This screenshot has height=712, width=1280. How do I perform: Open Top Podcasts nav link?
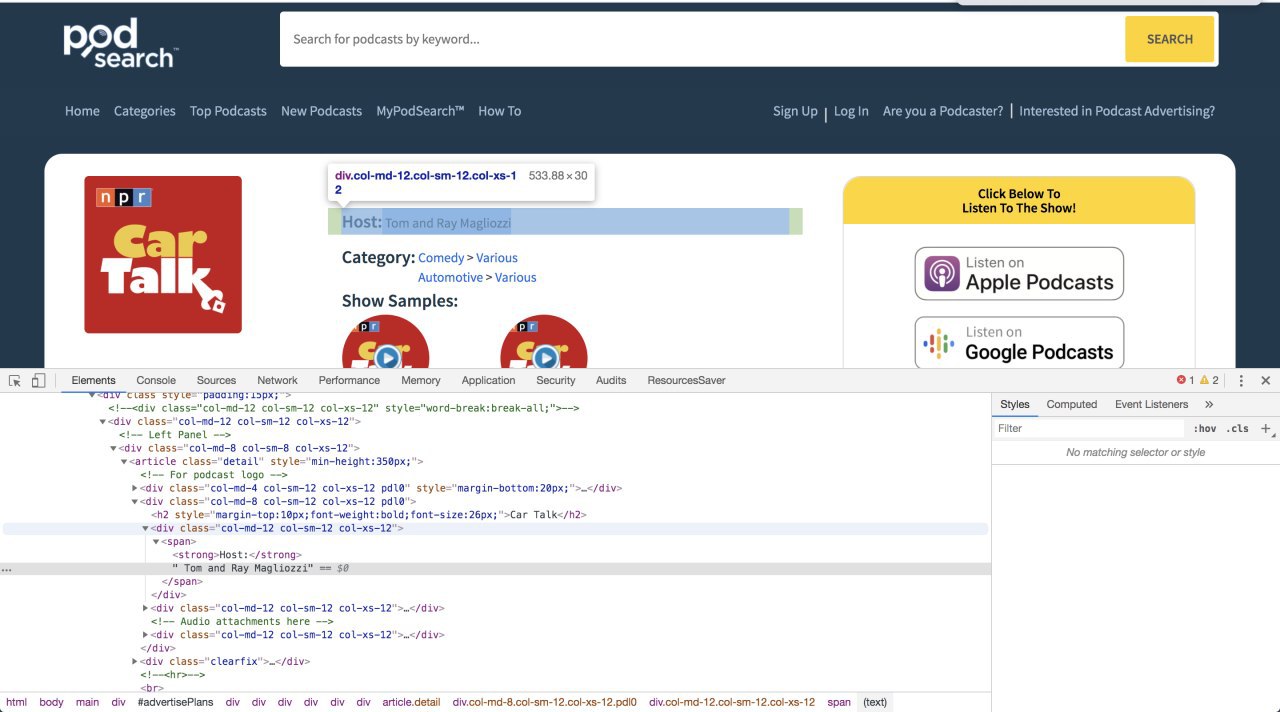[228, 111]
